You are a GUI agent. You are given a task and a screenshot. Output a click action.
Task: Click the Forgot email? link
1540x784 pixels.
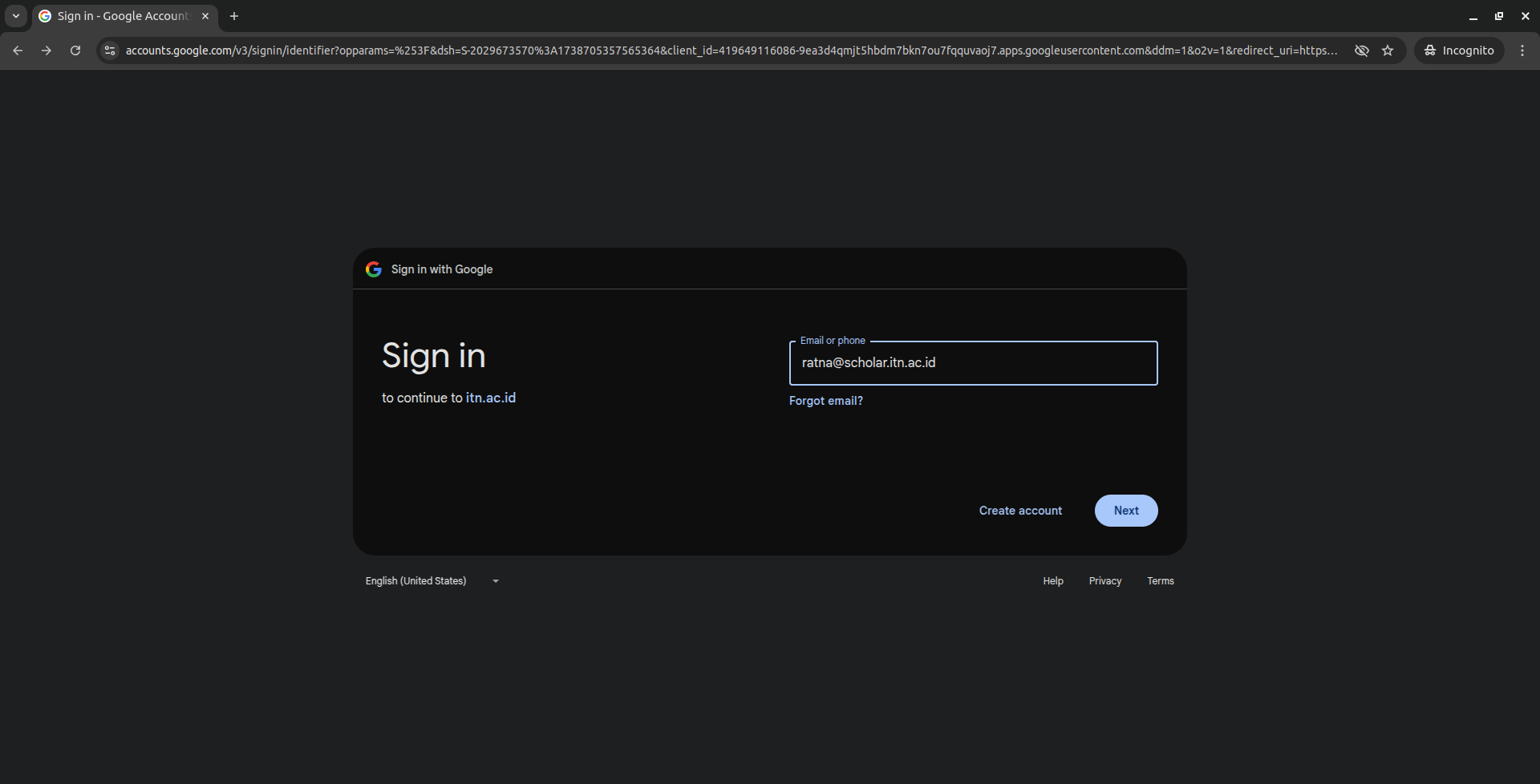(x=826, y=401)
